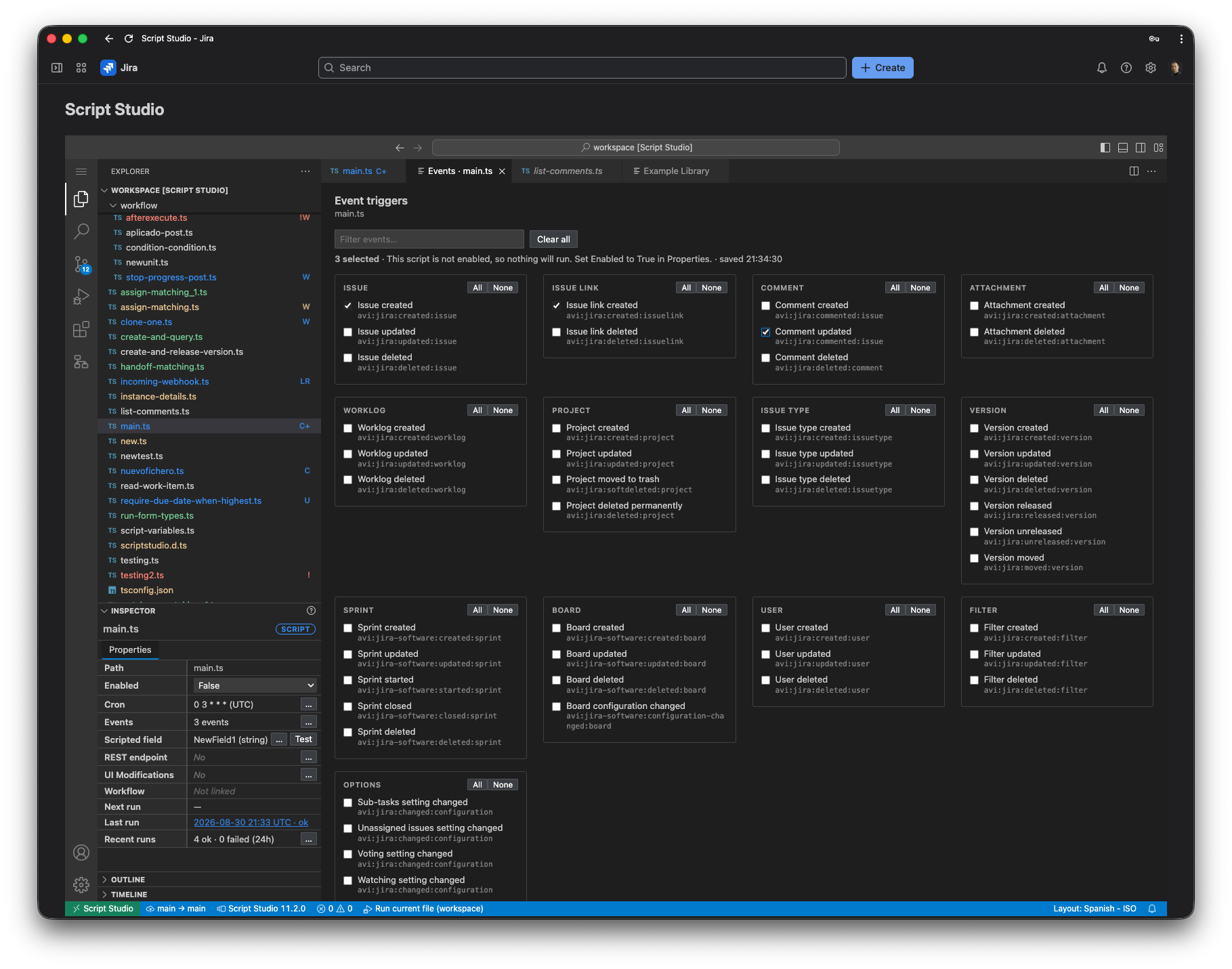Uncheck Comment updated event

point(766,332)
